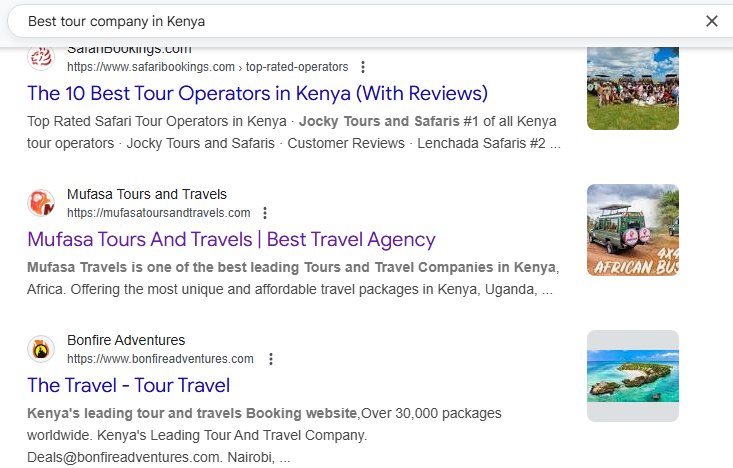Click the green safari jeep thumbnail

[633, 230]
